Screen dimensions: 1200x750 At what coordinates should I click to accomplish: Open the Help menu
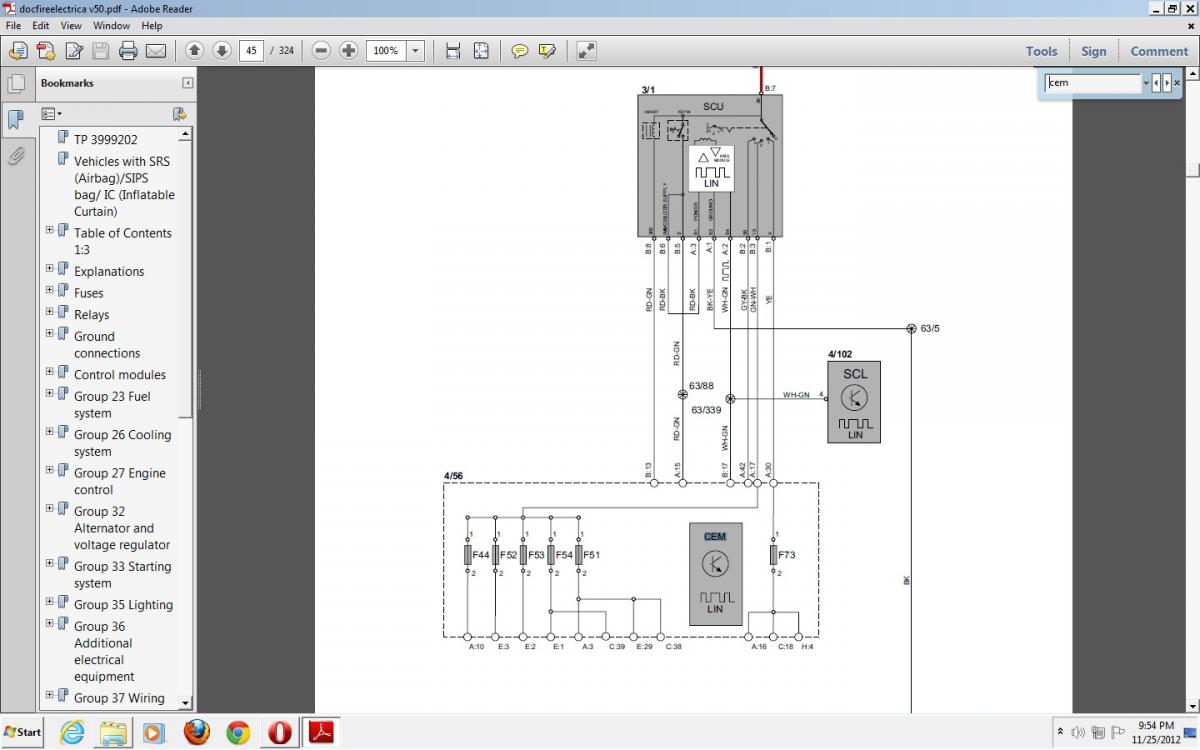[x=151, y=25]
